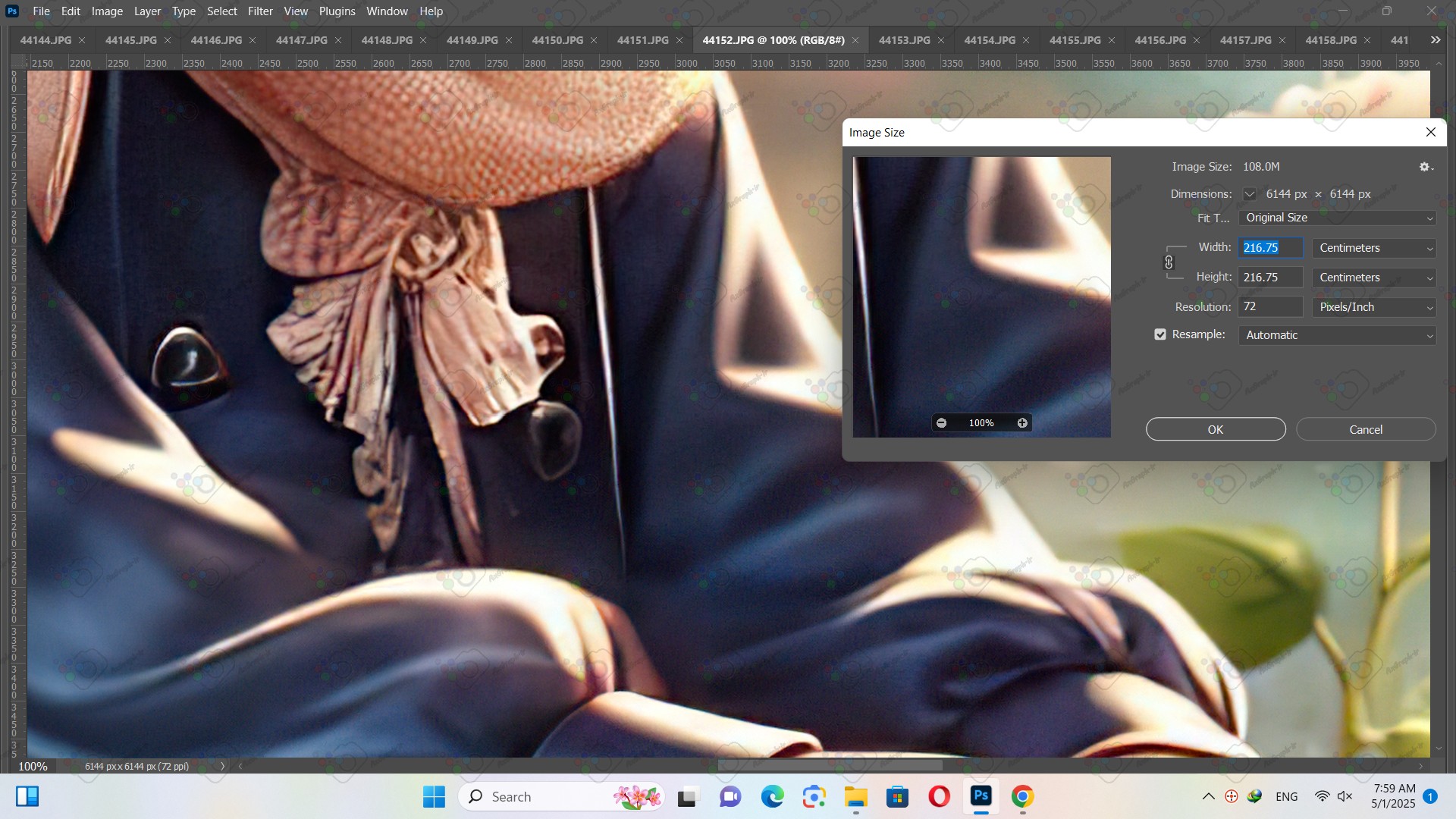Click the zoom percentage field in status bar
The image size is (1456, 819).
point(33,766)
